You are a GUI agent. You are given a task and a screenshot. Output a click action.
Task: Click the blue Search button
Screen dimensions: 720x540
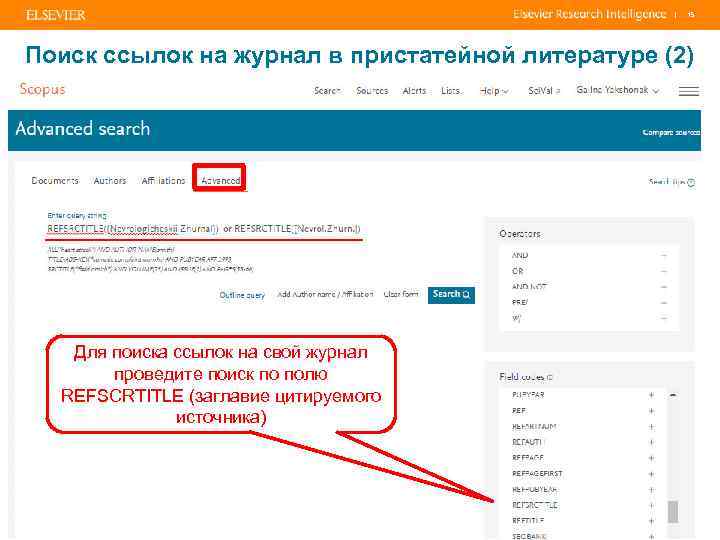[451, 294]
